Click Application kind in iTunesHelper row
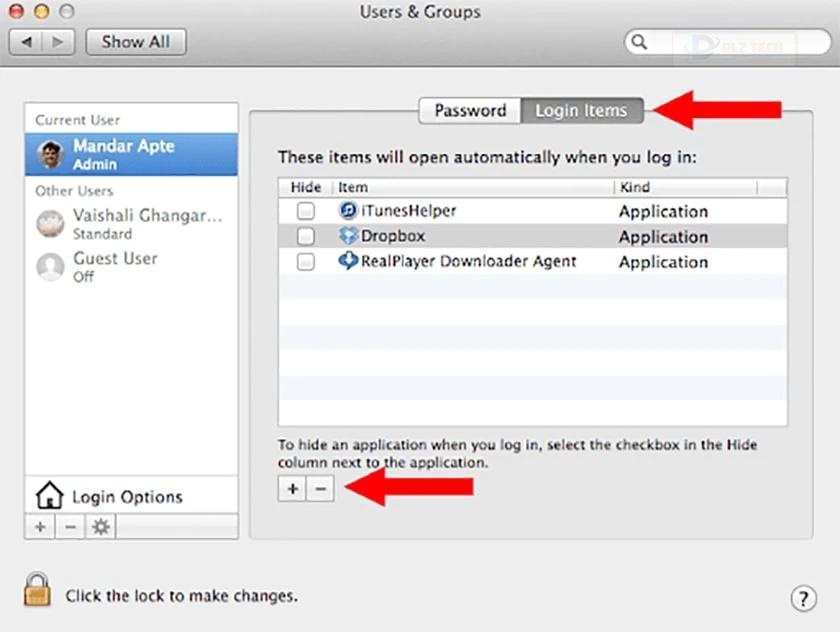 pyautogui.click(x=663, y=212)
